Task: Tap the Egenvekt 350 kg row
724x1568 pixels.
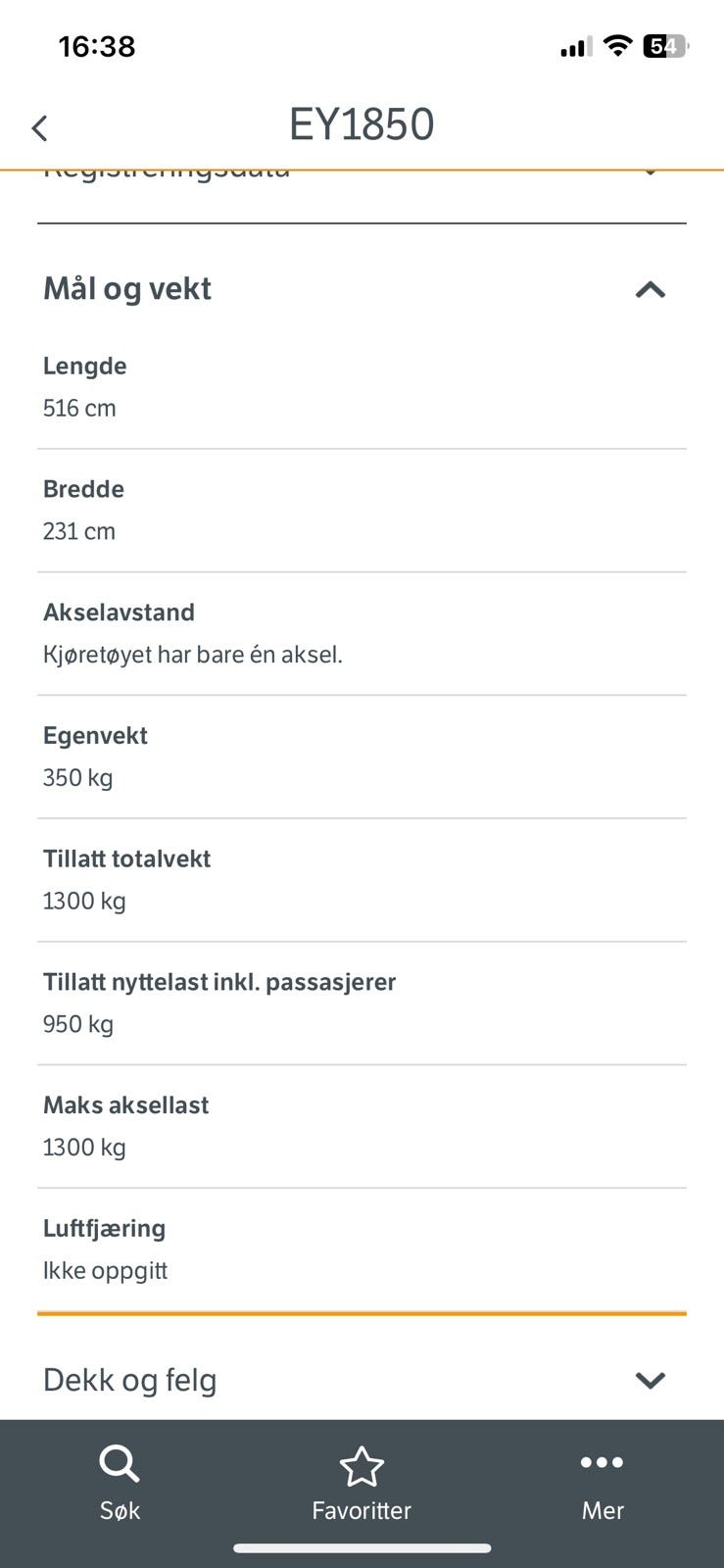Action: [362, 757]
